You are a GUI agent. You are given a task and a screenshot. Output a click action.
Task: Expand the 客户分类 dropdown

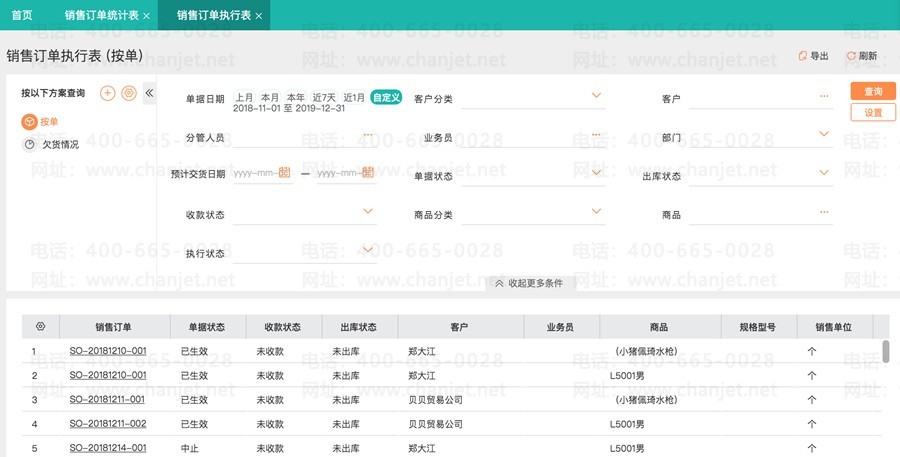click(596, 95)
